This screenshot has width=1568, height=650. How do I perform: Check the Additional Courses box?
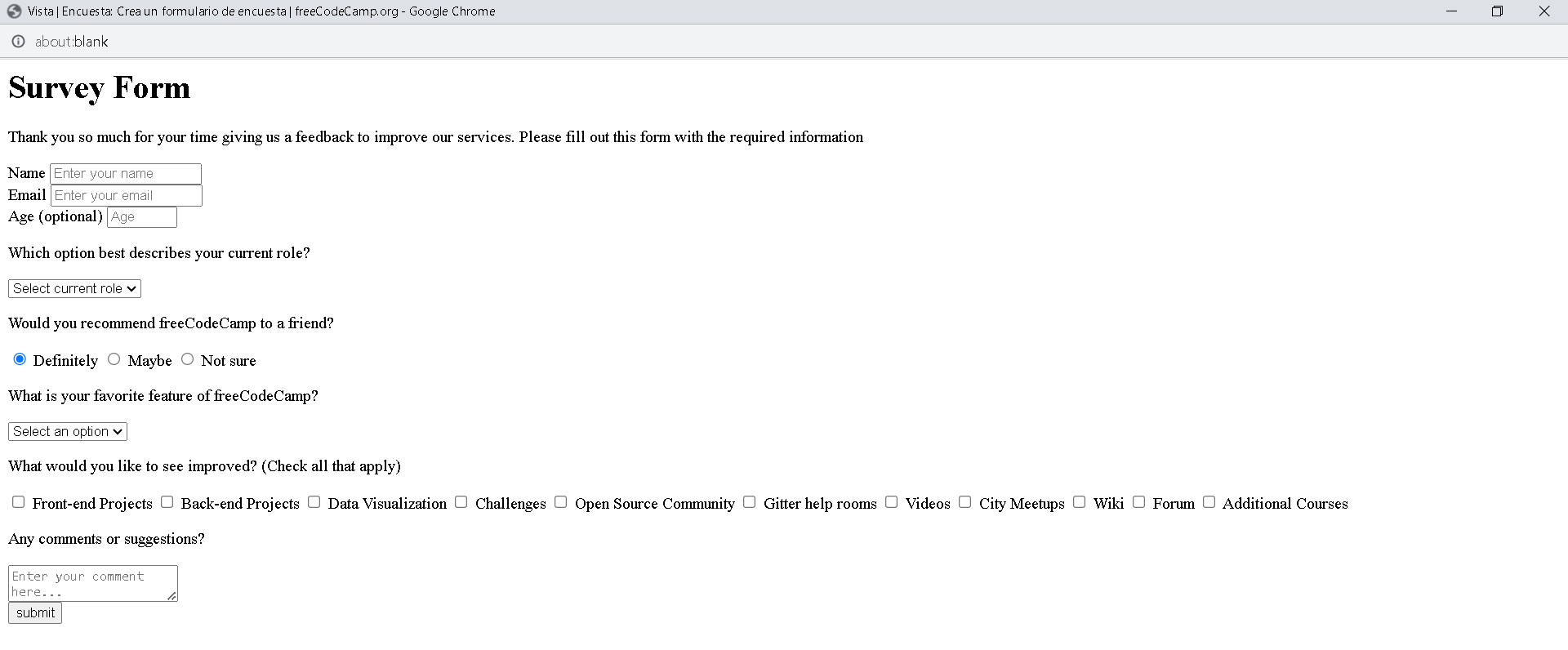[1209, 502]
